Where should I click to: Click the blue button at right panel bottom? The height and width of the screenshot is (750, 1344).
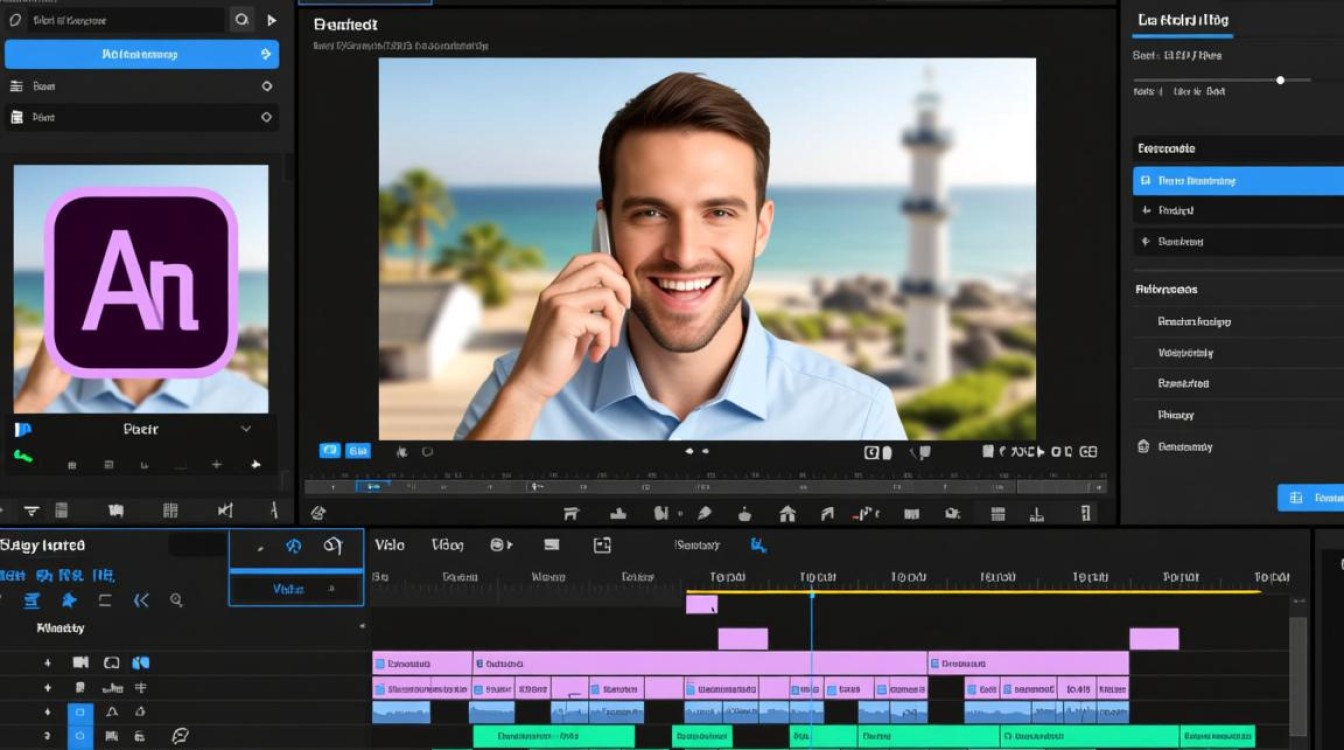tap(1311, 497)
